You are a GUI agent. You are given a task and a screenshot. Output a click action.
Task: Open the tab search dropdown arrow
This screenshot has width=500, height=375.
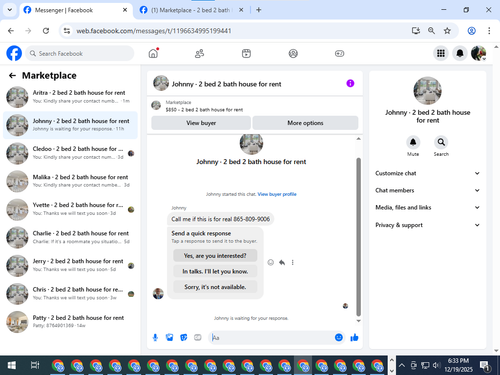(10, 10)
